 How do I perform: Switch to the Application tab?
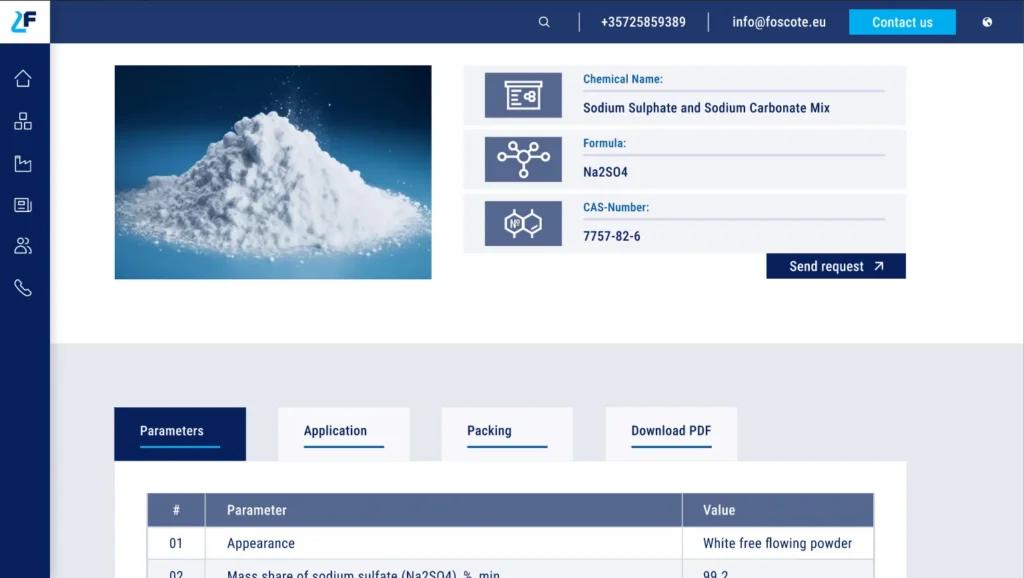coord(344,434)
